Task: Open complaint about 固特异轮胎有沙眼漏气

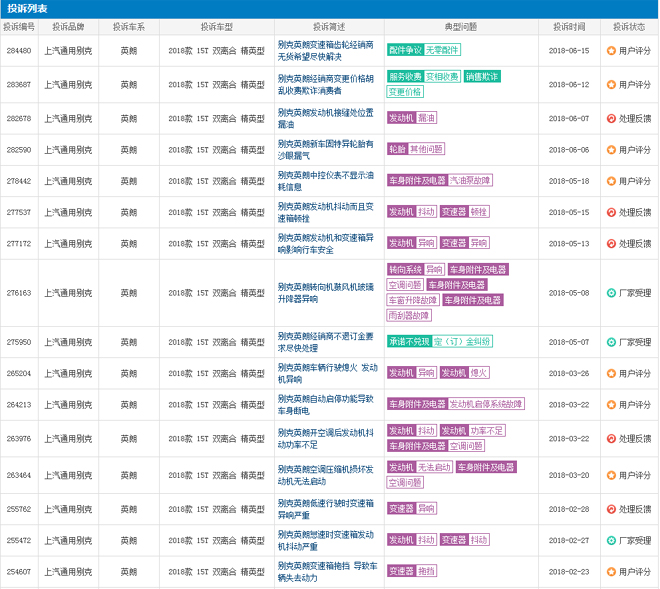Action: [325, 150]
